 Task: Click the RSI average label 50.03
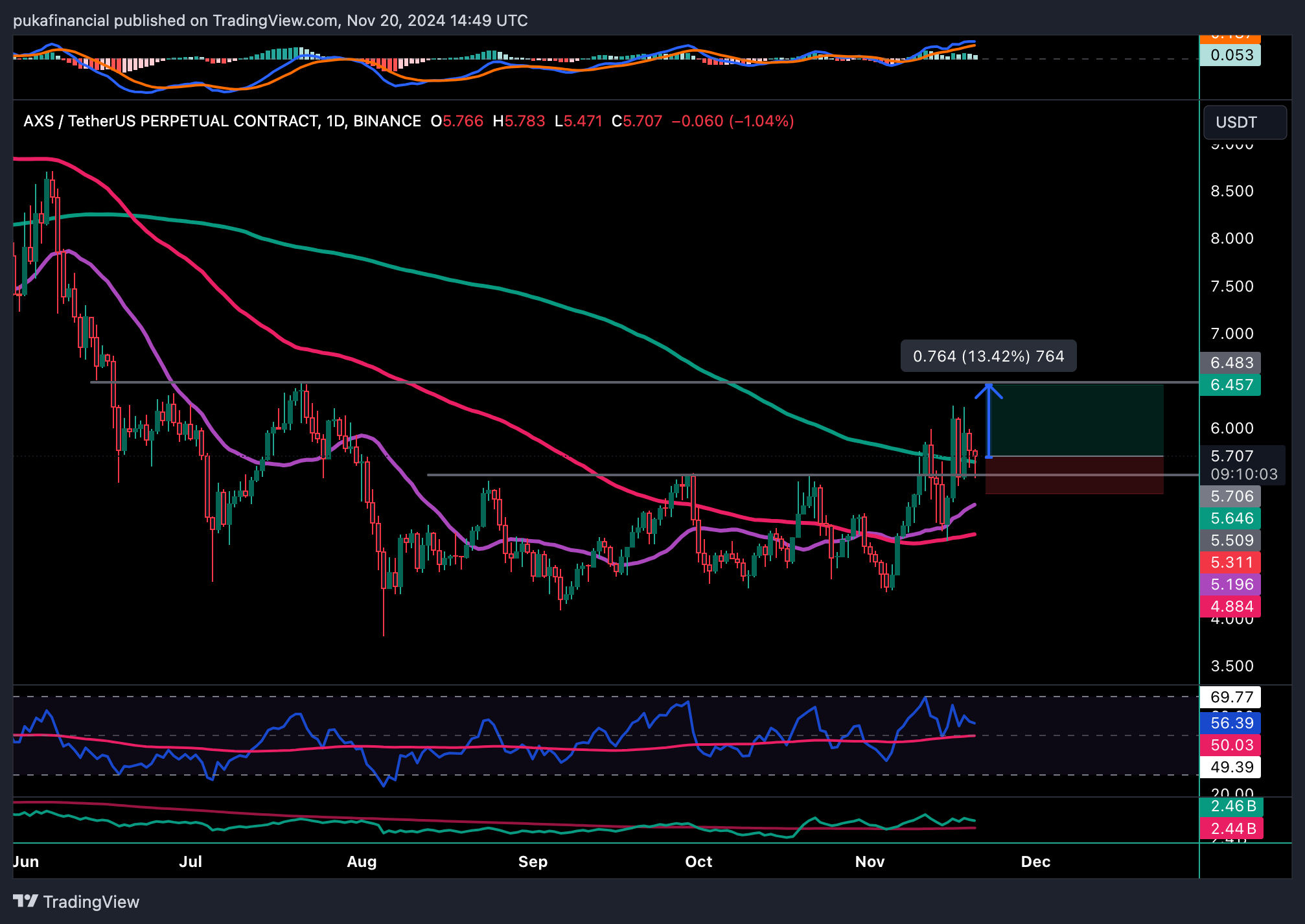point(1230,745)
